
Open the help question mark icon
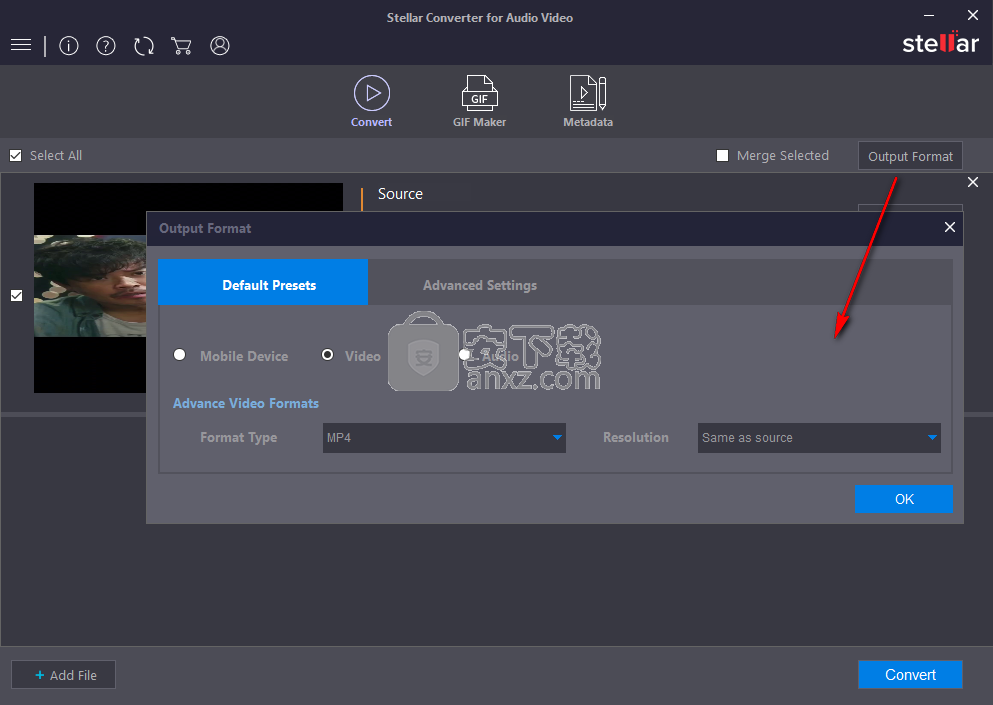[106, 46]
